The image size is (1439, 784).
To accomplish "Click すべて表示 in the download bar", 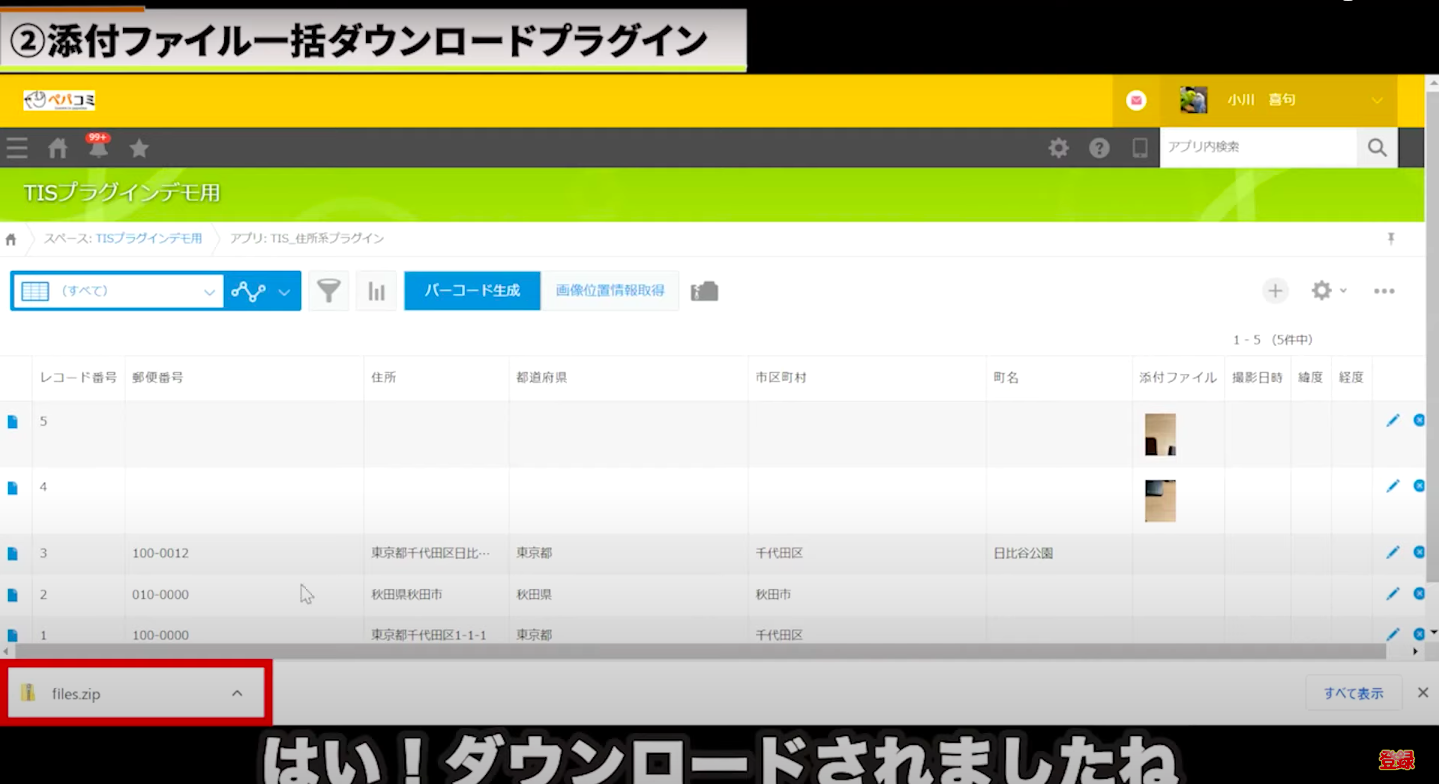I will 1353,692.
